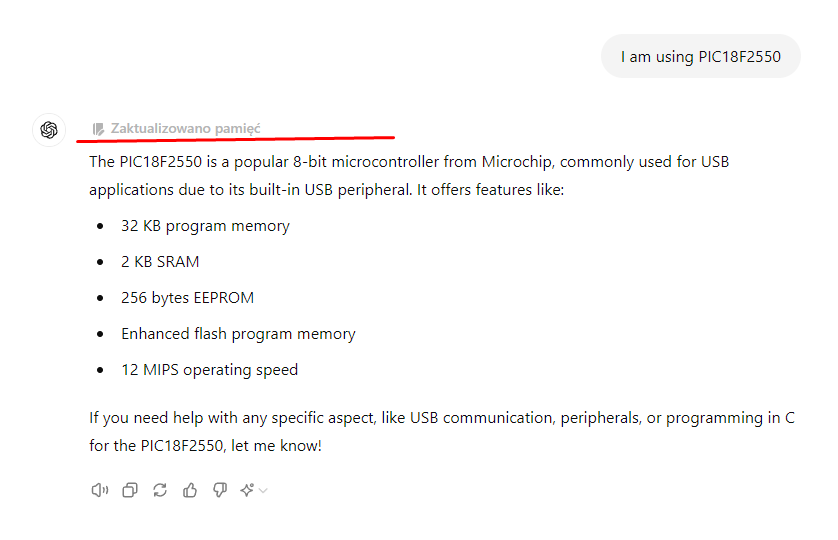The image size is (838, 540).
Task: Give the response a thumbs up
Action: 190,490
